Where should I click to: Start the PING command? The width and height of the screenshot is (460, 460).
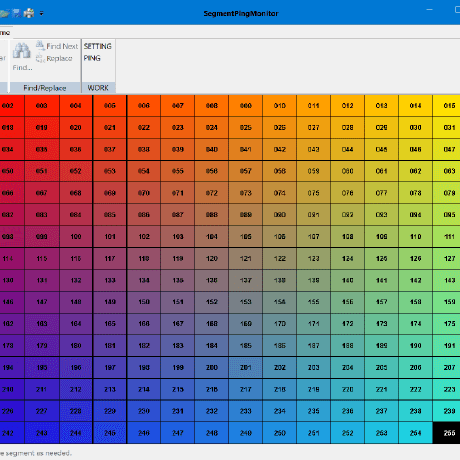[92, 58]
